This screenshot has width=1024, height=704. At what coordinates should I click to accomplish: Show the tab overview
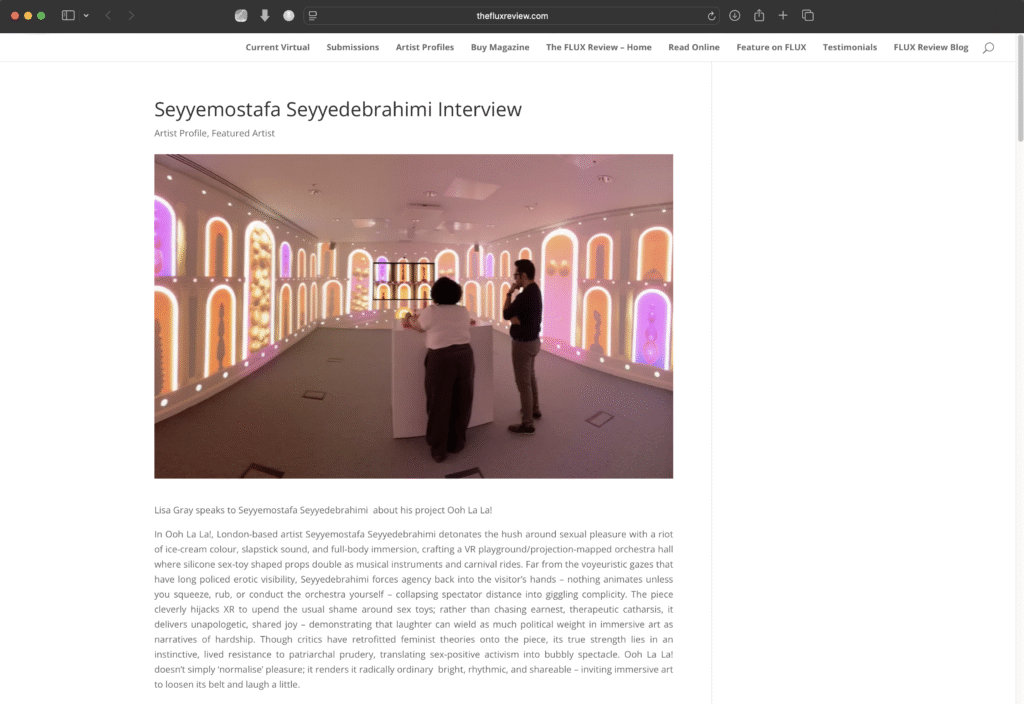[808, 16]
